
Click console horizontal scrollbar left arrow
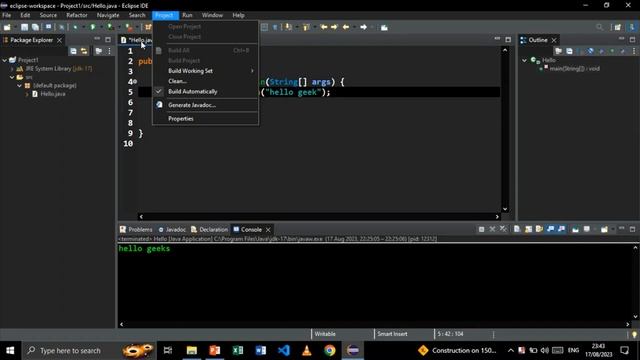coord(121,324)
